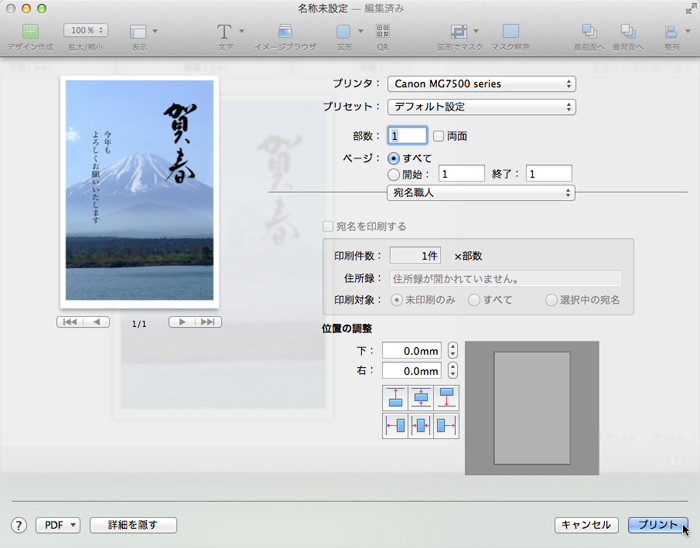Screen dimensions: 700x548
Task: Jump to the last preview page
Action: [x=208, y=322]
